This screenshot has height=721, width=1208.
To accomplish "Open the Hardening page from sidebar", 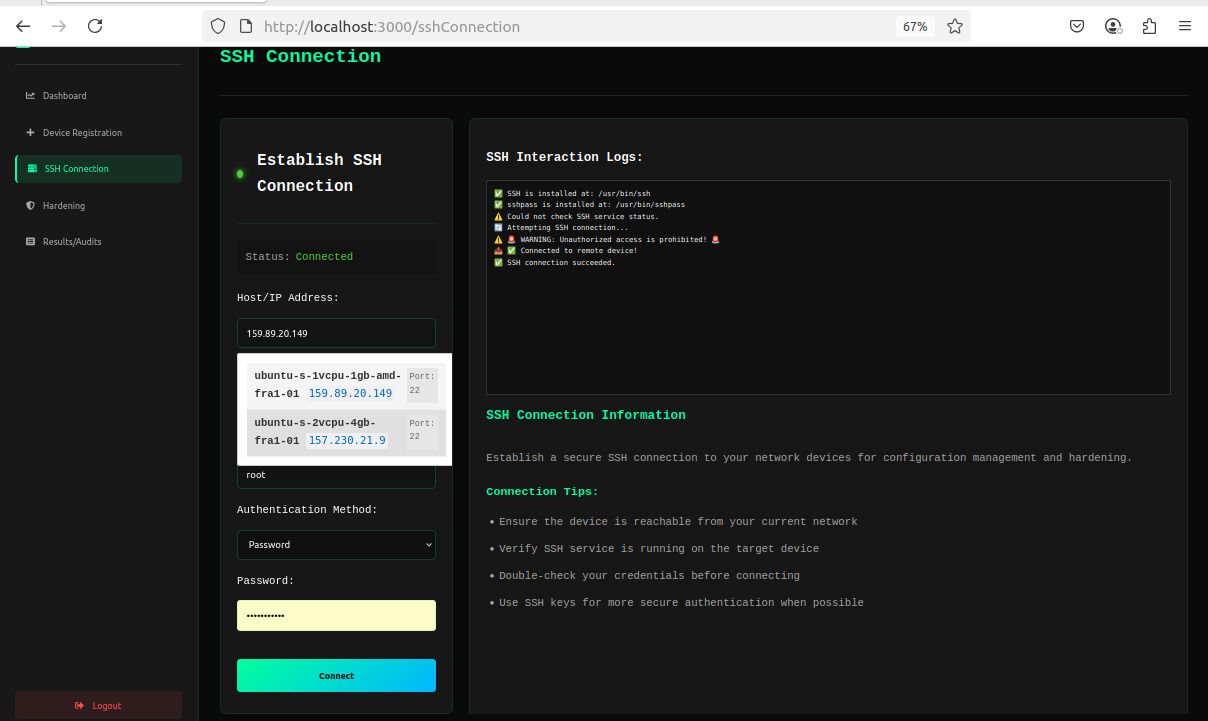I will coord(64,205).
